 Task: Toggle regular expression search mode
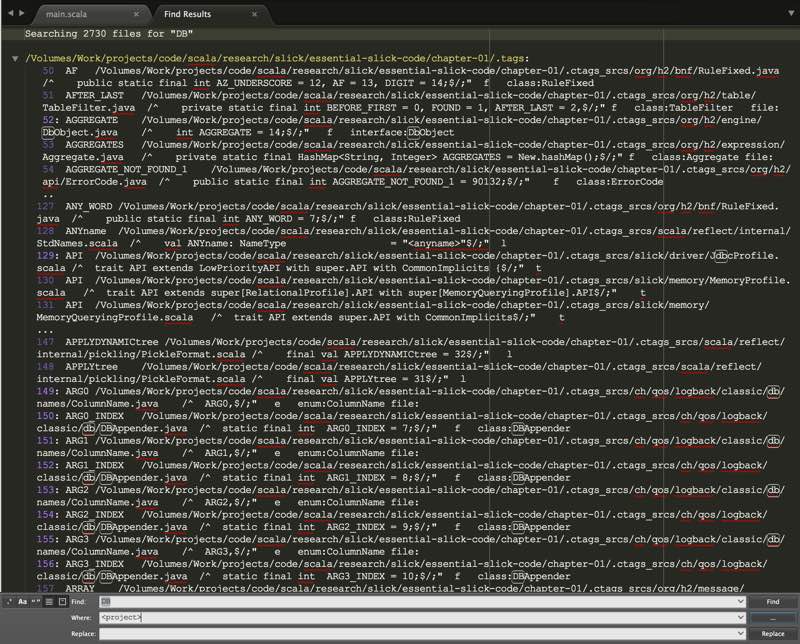coord(9,602)
